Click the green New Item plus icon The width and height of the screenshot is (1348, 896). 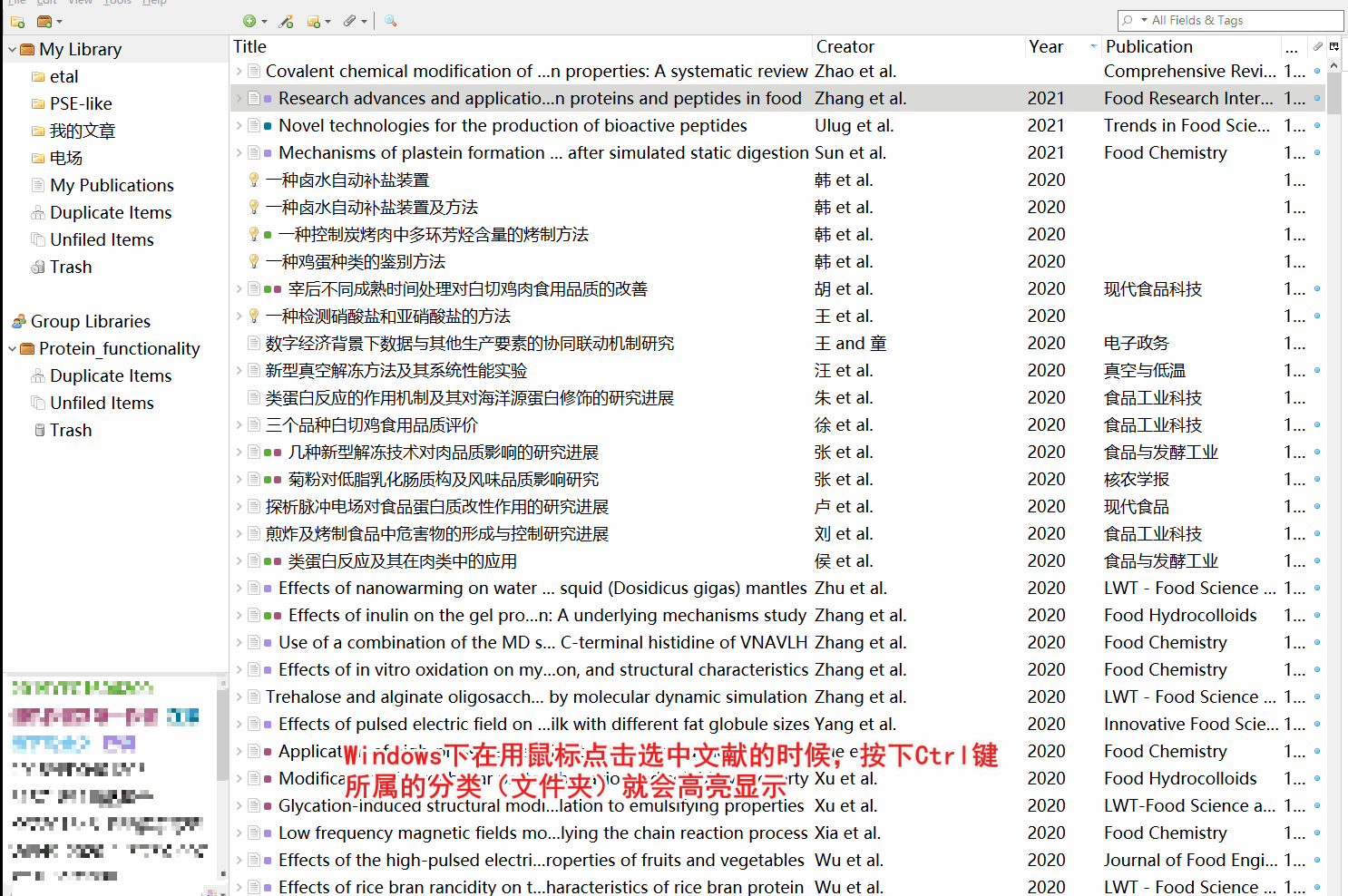point(249,21)
